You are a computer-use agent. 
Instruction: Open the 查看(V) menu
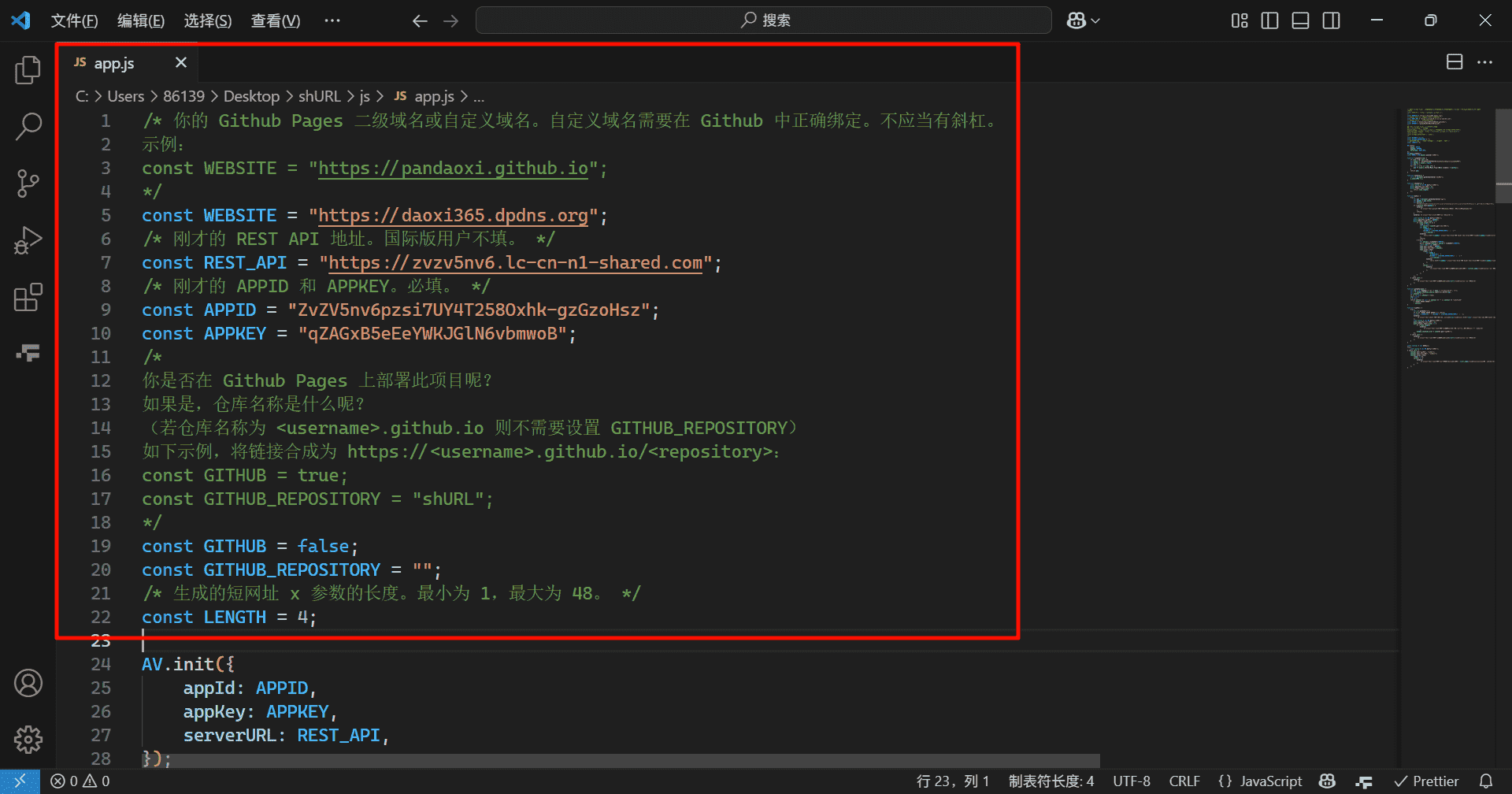click(276, 20)
